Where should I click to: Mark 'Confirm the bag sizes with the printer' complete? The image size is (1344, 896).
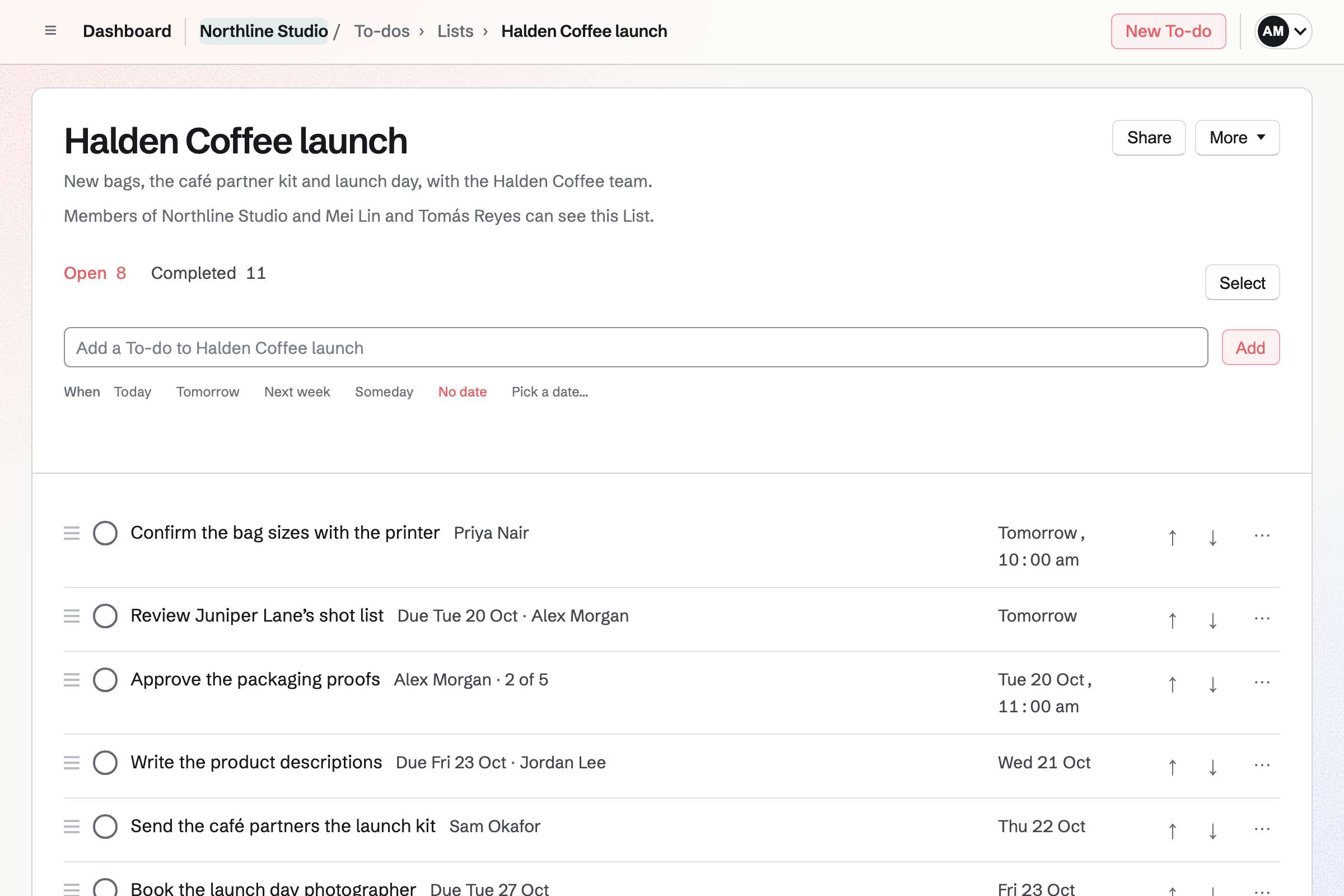105,533
